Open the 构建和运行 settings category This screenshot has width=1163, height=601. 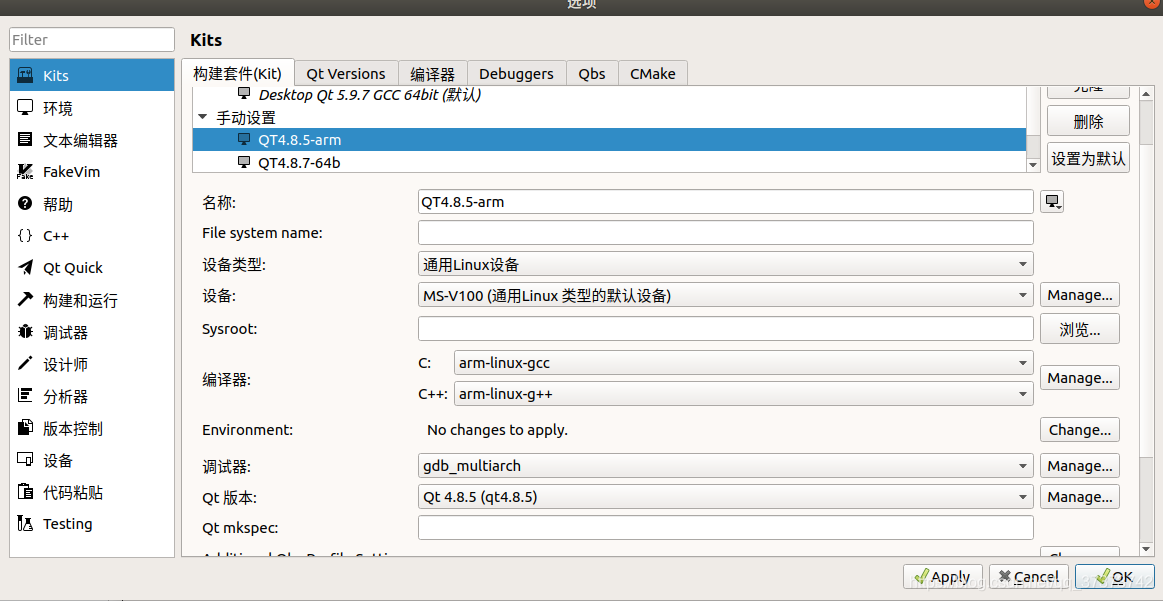coord(92,300)
